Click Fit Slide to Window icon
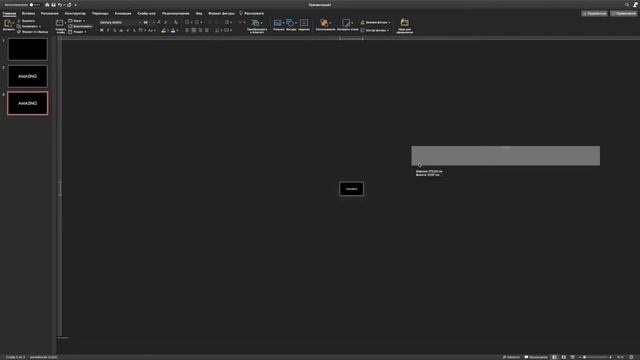The height and width of the screenshot is (360, 640). click(631, 357)
